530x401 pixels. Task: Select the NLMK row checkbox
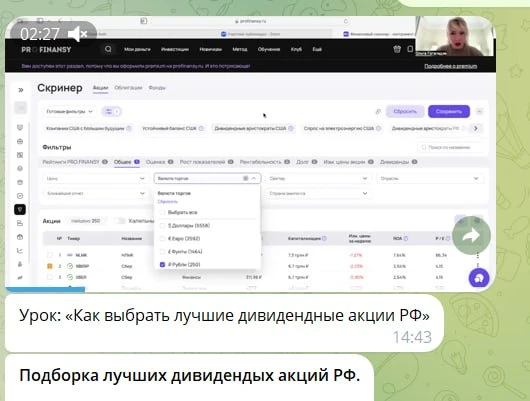click(50, 255)
